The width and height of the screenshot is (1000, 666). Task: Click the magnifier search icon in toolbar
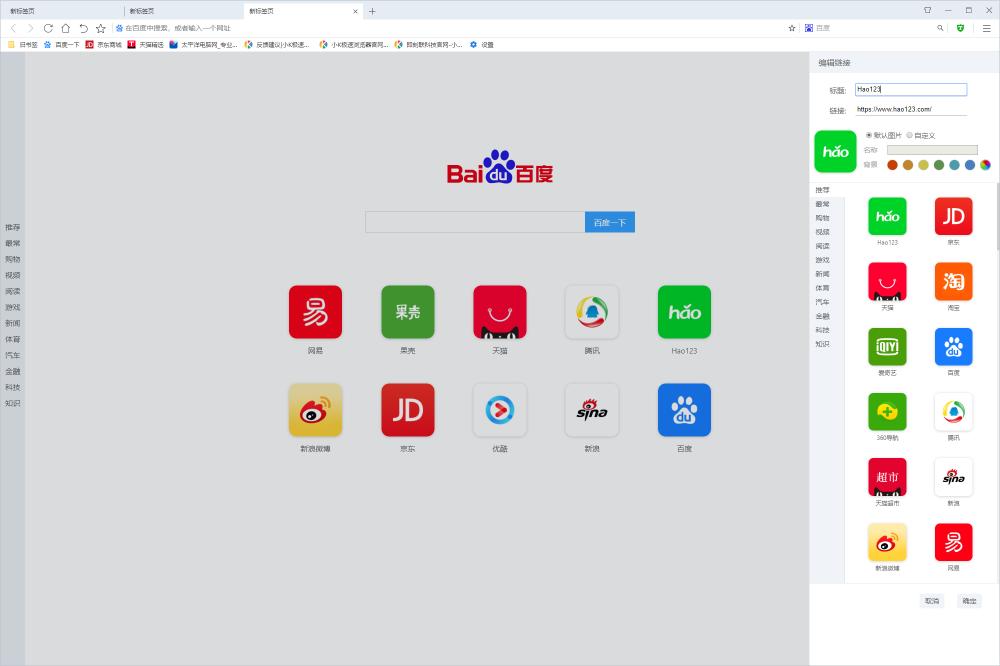click(x=940, y=28)
